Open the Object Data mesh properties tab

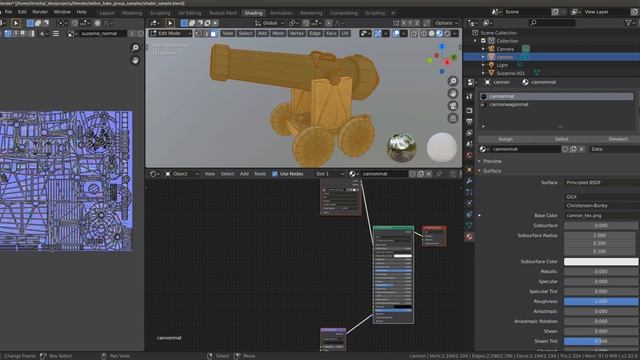coord(469,225)
